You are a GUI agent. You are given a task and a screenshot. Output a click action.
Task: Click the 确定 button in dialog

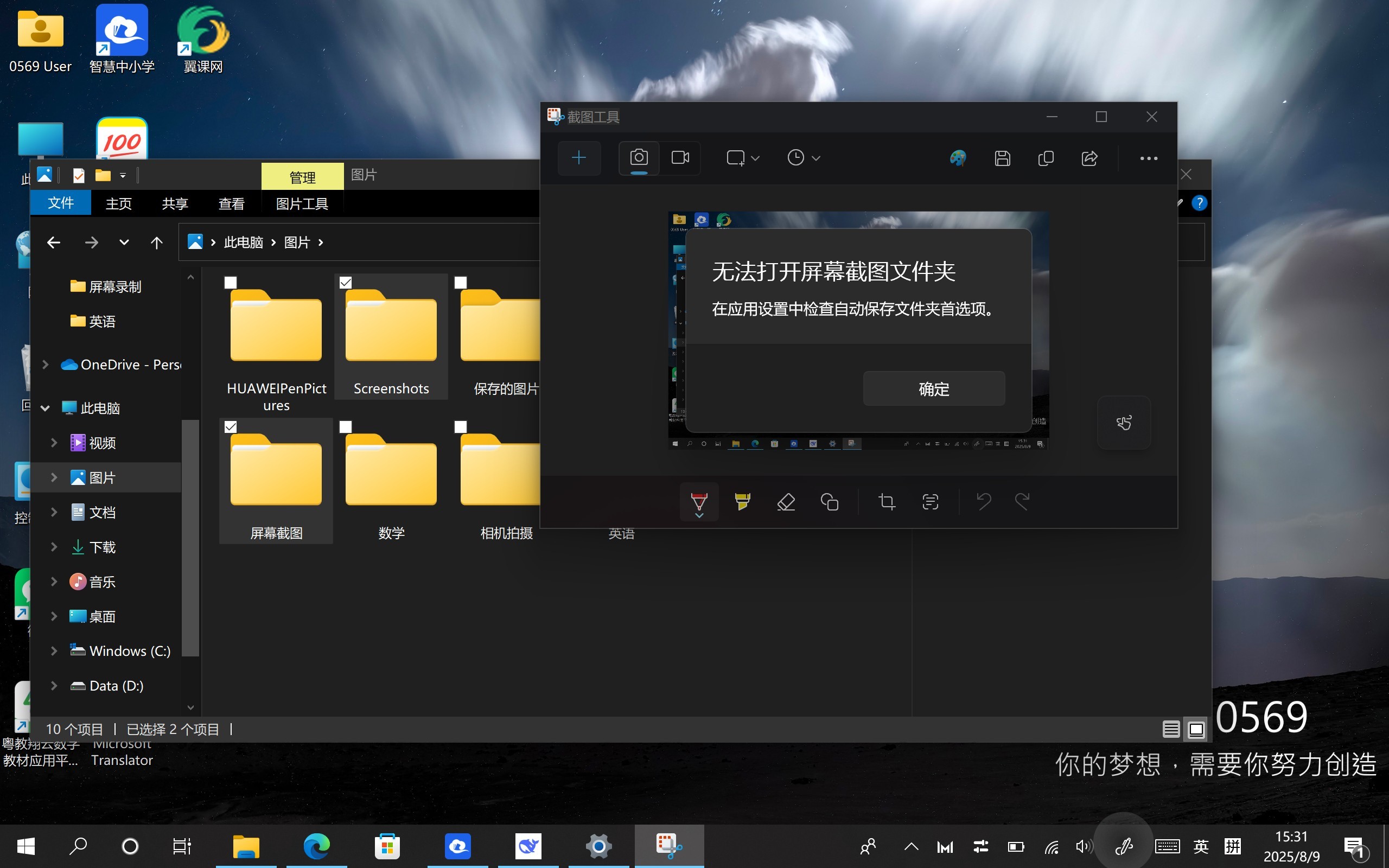[x=934, y=388]
